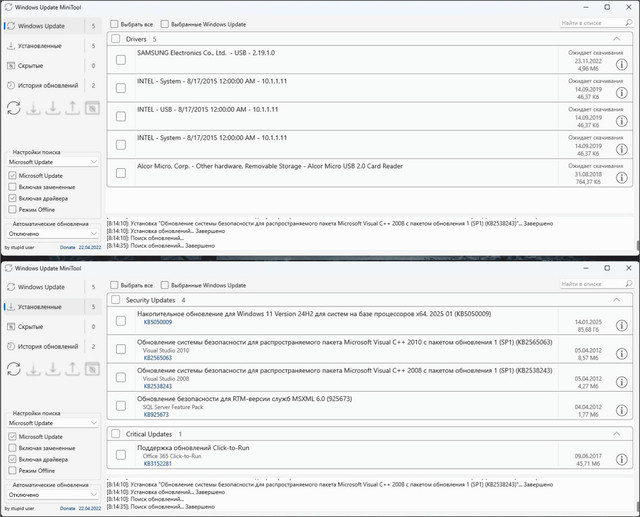The height and width of the screenshot is (517, 640).
Task: Open 'История обновлений' in bottom window
Action: (x=52, y=346)
